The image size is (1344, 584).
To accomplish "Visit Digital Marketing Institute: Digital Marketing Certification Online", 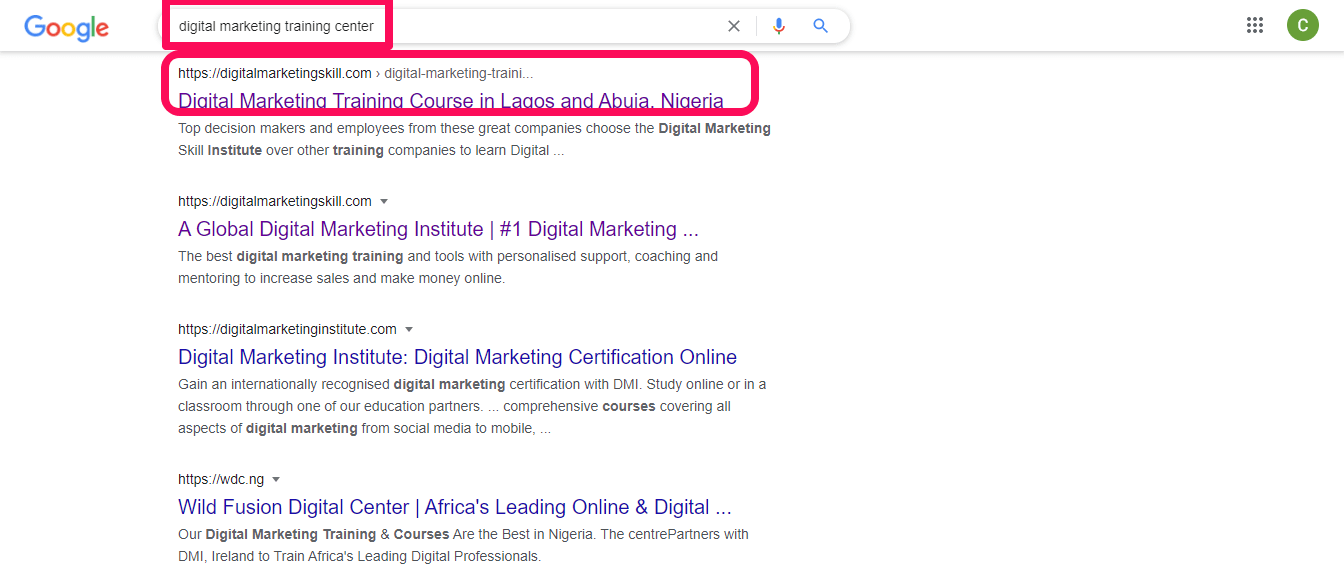I will click(x=457, y=357).
